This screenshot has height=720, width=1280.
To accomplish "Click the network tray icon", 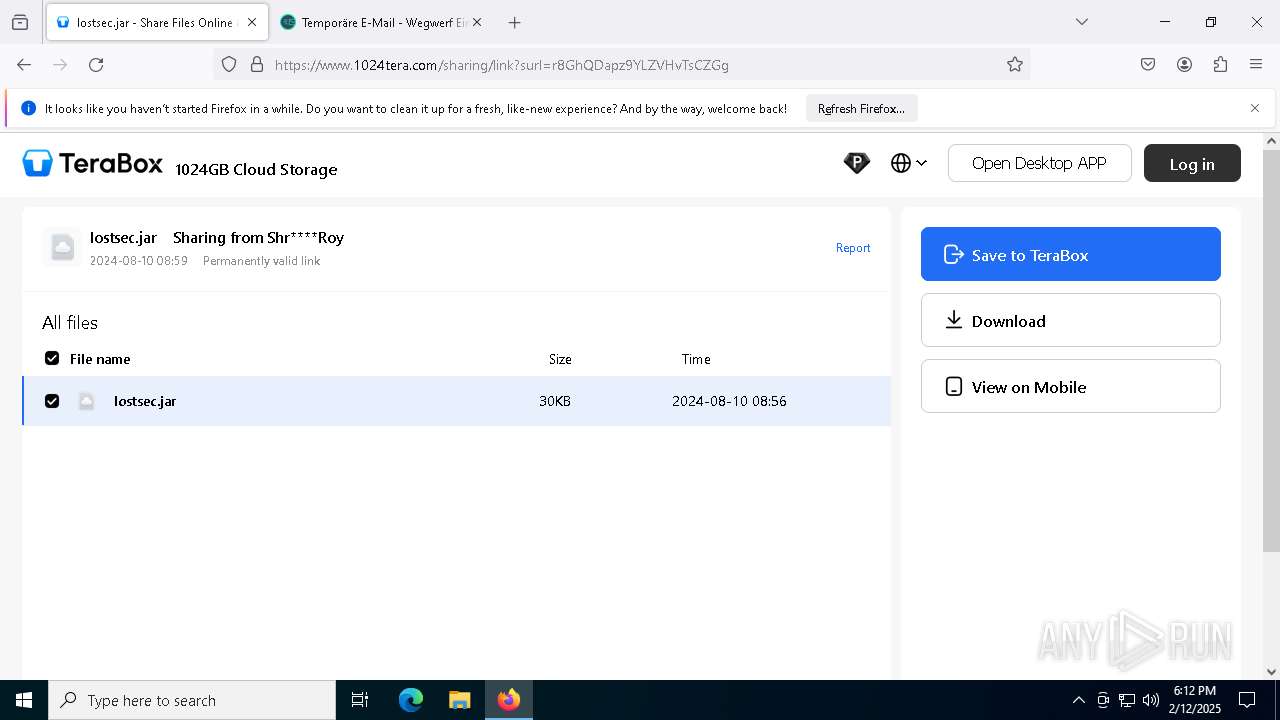I will click(x=1127, y=700).
